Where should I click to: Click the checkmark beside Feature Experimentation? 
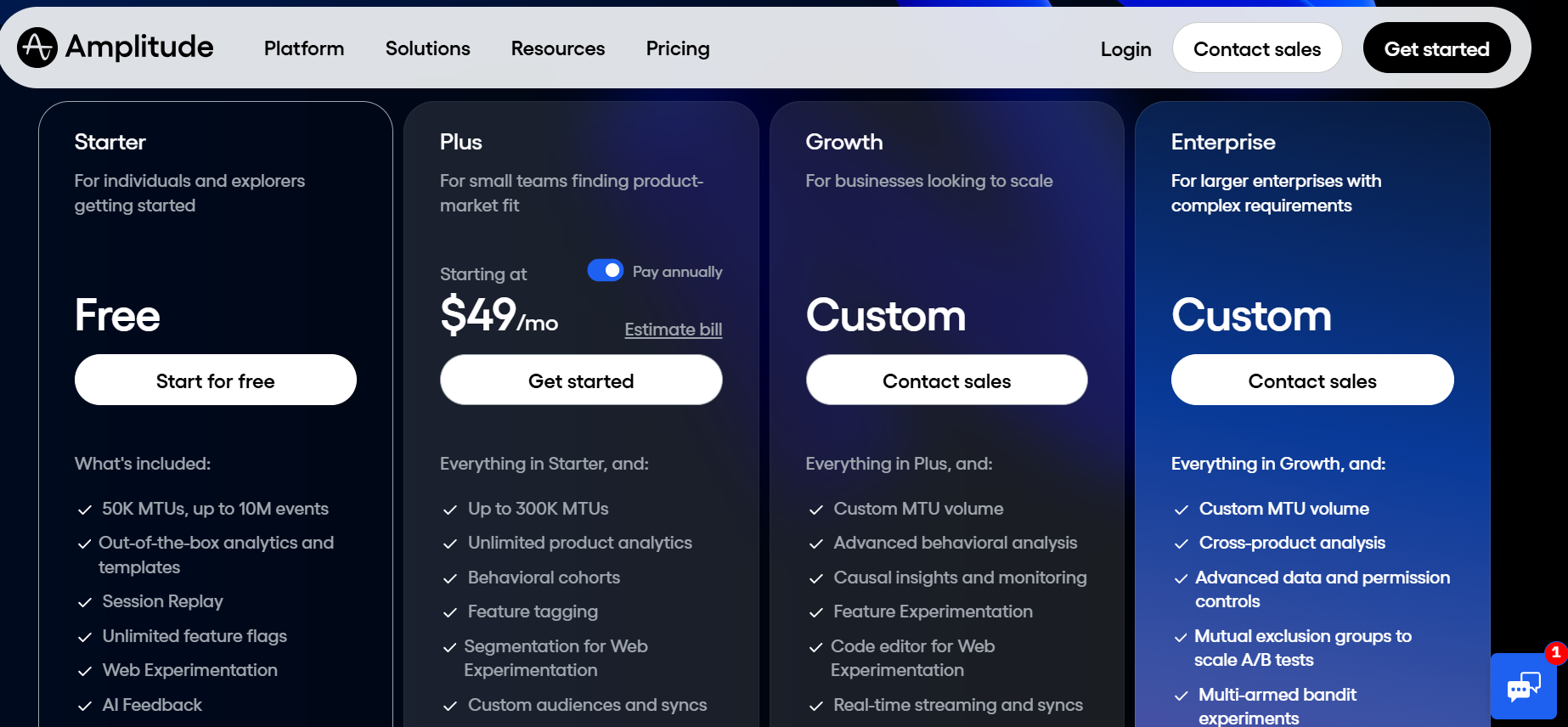point(815,612)
